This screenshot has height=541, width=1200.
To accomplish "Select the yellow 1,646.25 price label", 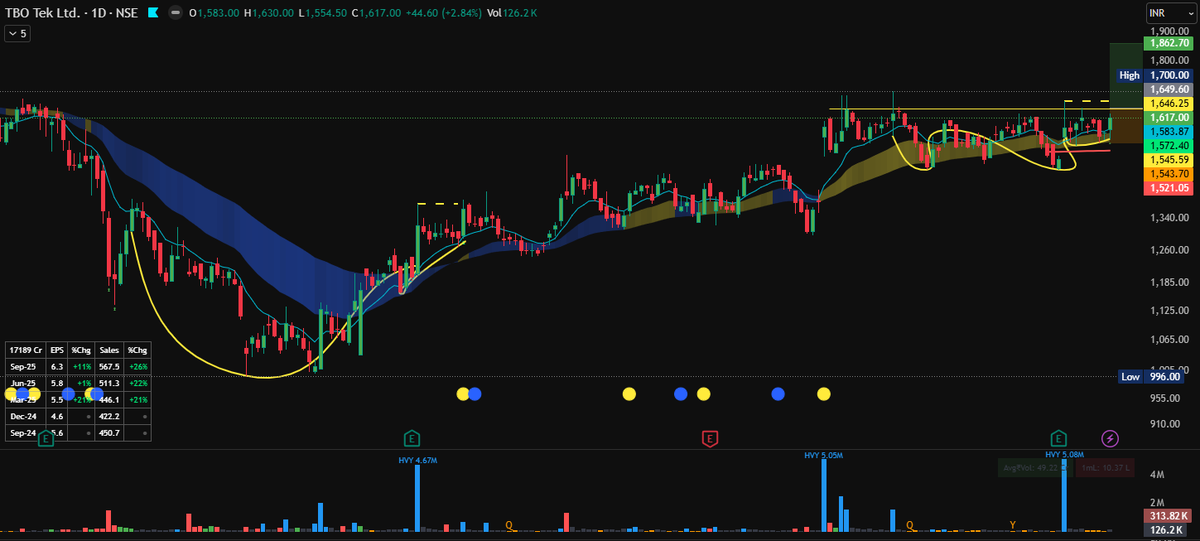I will click(1168, 103).
